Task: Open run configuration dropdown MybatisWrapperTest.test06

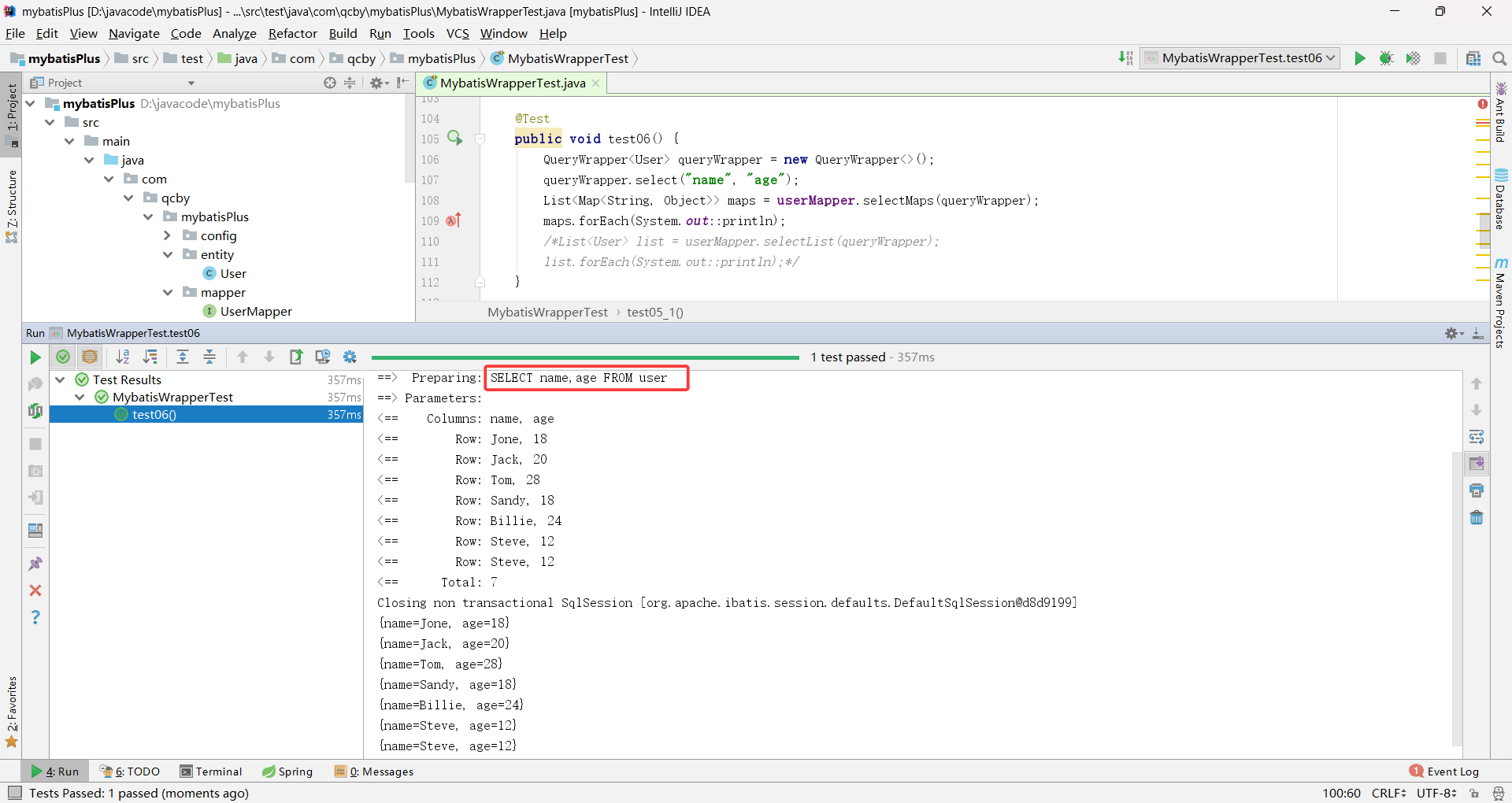Action: click(1240, 58)
